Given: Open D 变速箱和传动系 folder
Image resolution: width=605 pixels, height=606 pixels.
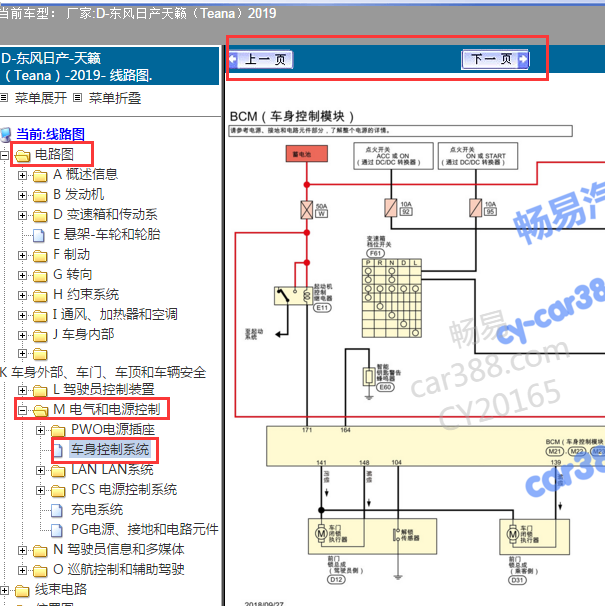Looking at the screenshot, I should point(105,214).
